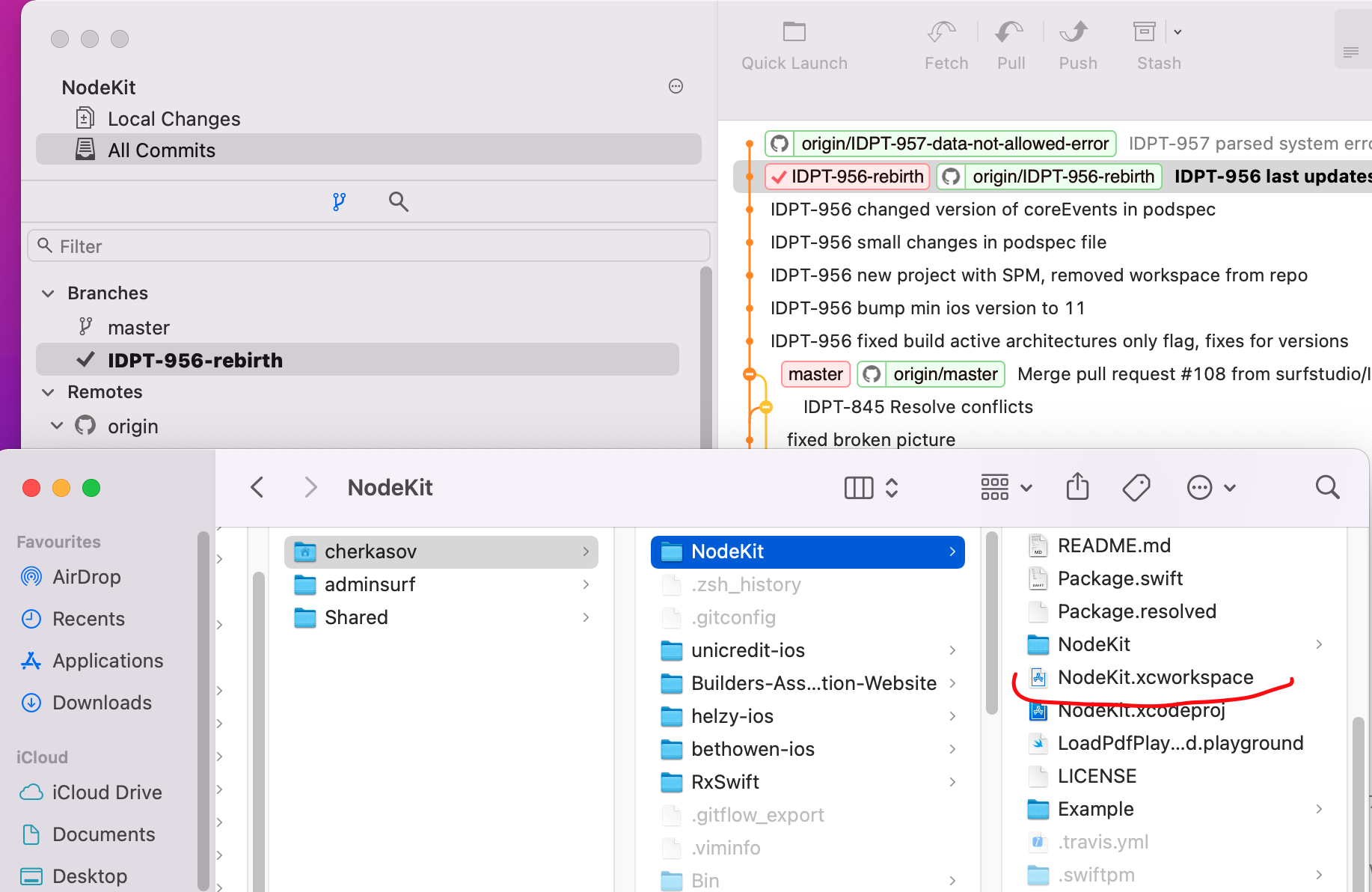Select the IDPT-956-rebirth branch
1372x892 pixels.
pos(195,360)
